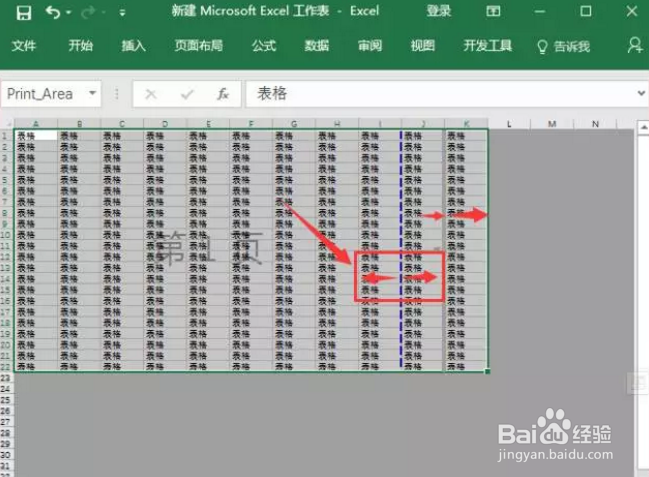Switch to the 页面布局 ribbon tab
Viewport: 649px width, 477px height.
pyautogui.click(x=199, y=46)
